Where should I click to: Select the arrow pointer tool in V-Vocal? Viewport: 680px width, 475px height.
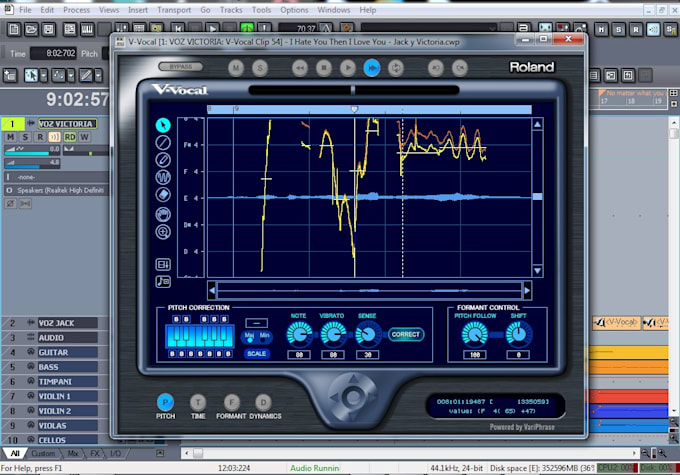point(163,126)
